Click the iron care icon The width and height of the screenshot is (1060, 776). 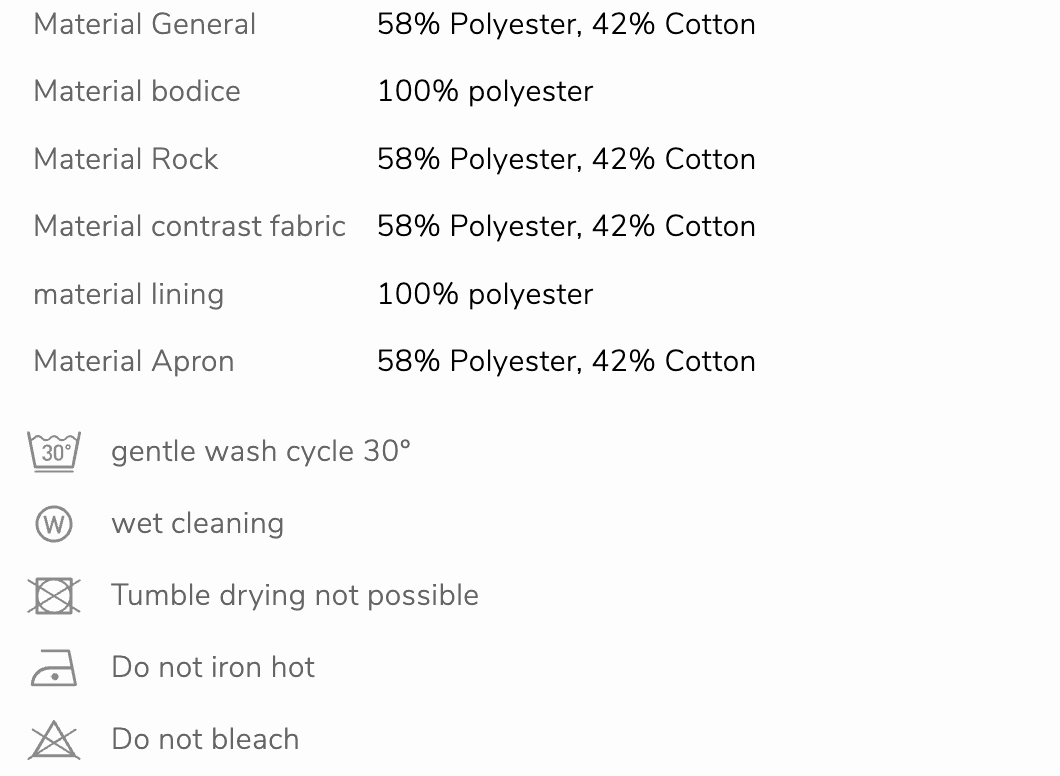pyautogui.click(x=54, y=668)
